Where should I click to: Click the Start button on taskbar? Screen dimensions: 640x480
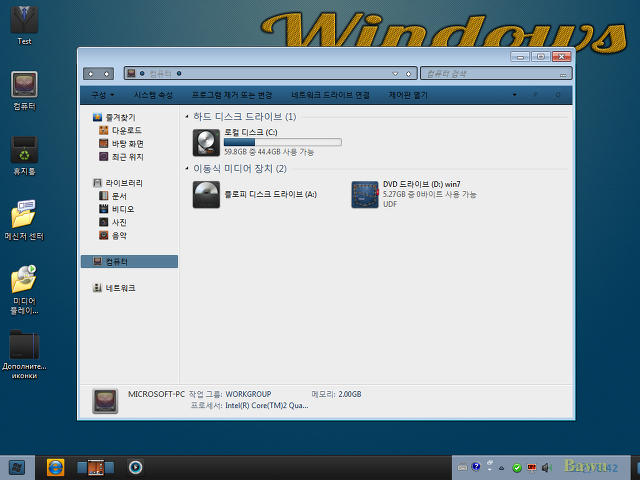(x=17, y=467)
